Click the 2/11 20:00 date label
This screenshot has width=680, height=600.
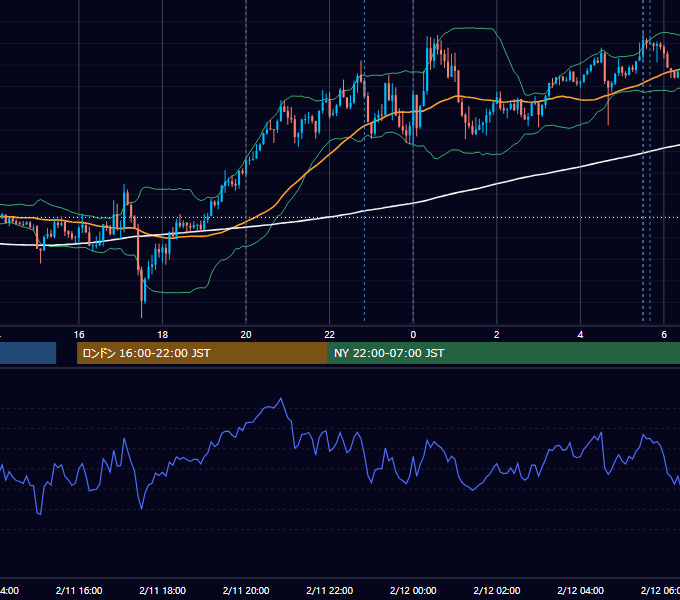[246, 590]
